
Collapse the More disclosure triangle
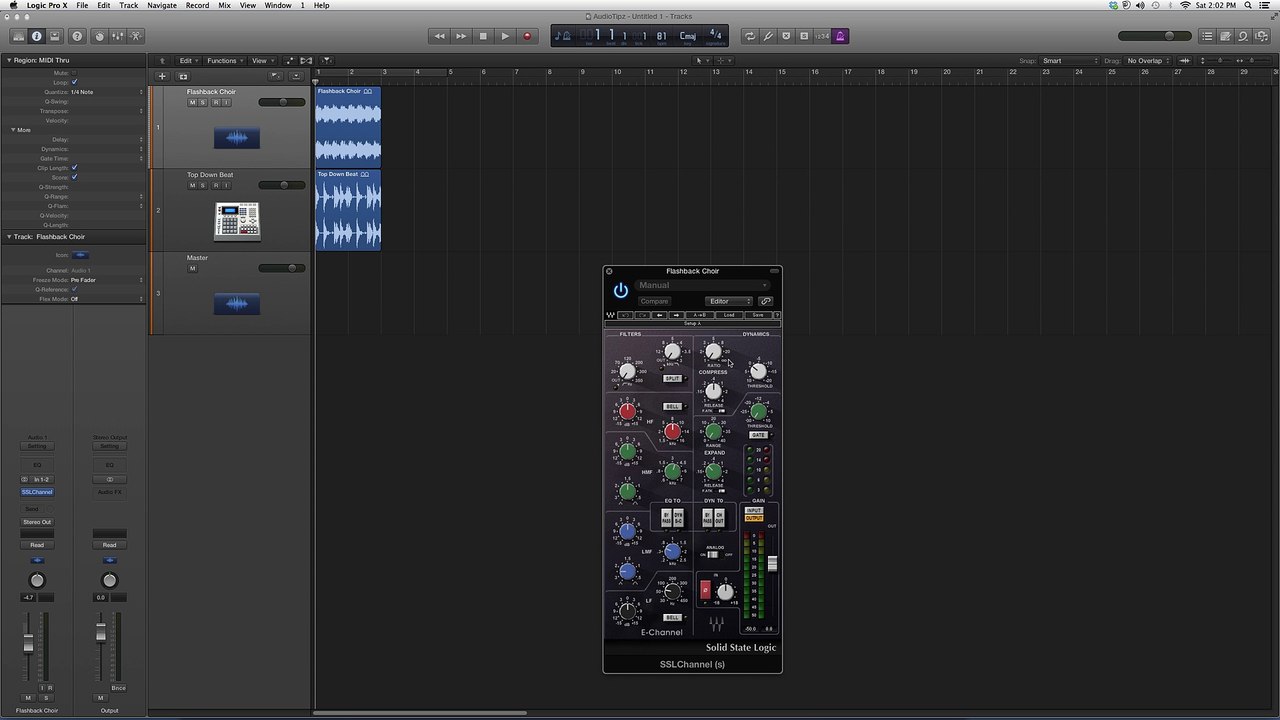pos(14,130)
